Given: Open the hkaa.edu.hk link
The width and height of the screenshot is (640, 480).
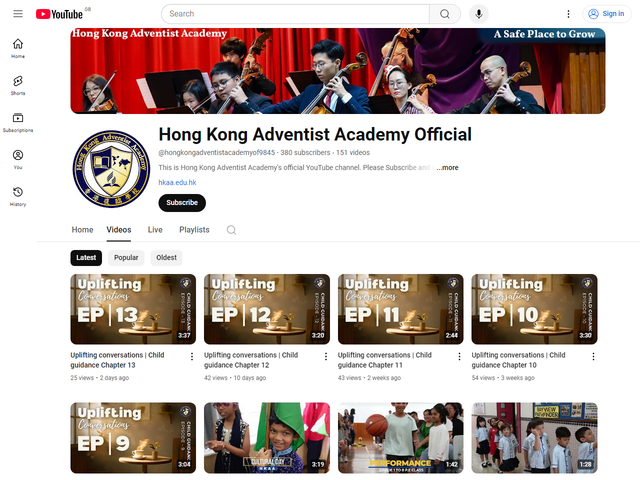Looking at the screenshot, I should click(177, 183).
